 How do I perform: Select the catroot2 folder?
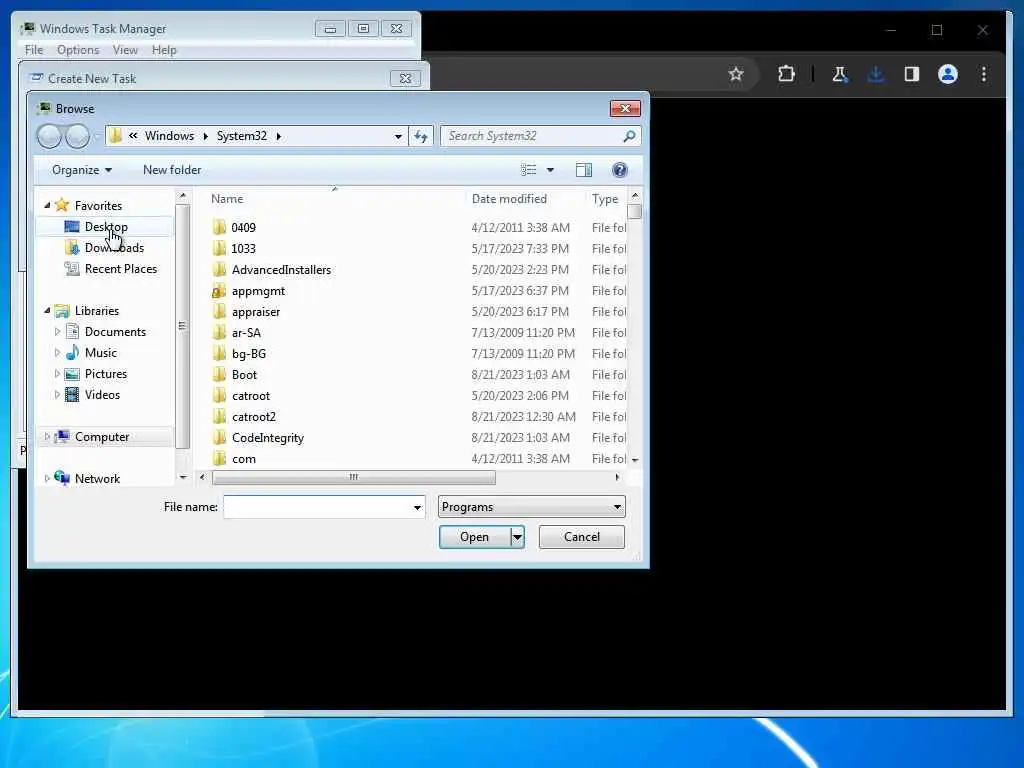point(253,417)
